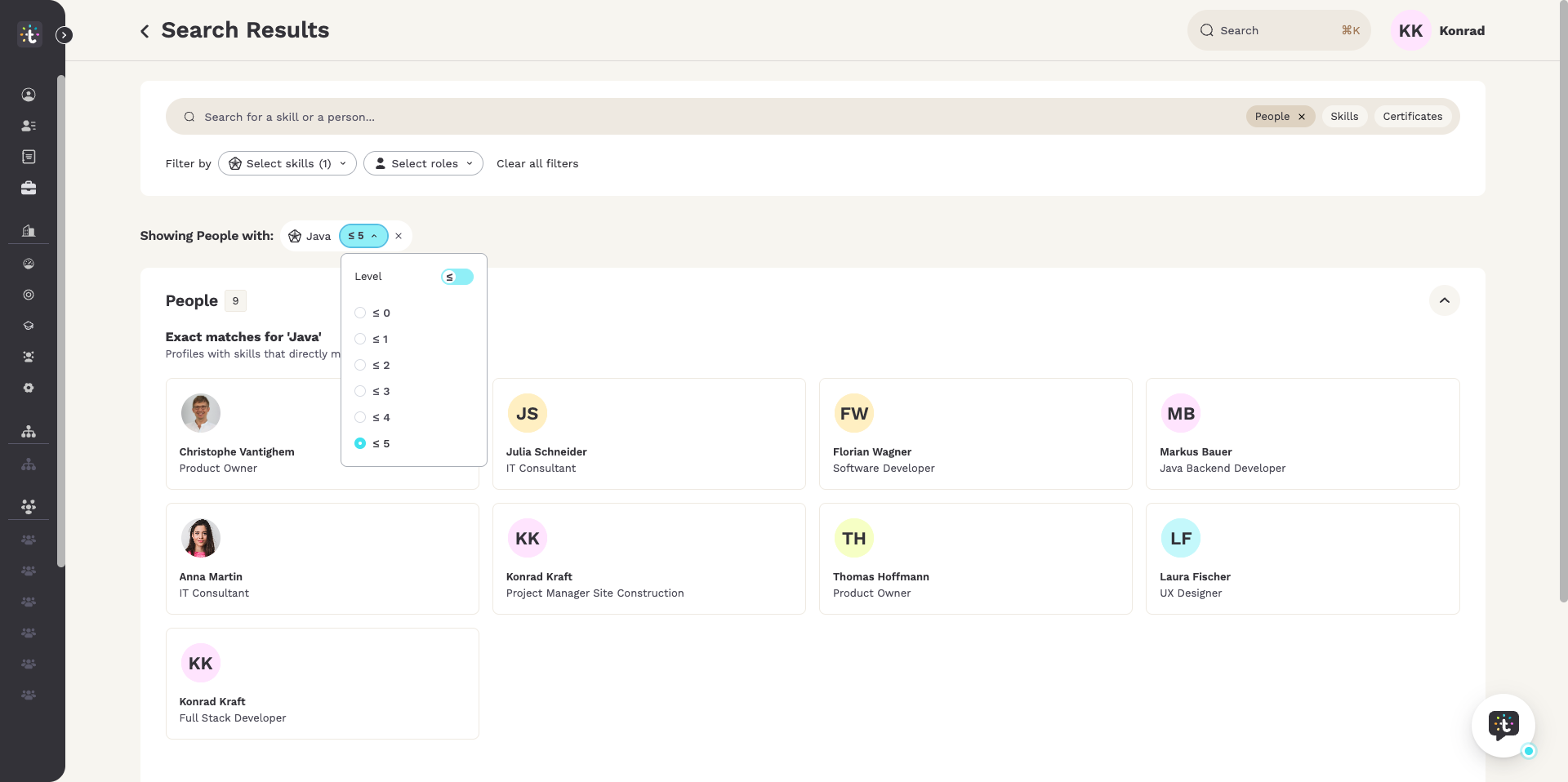
Task: Collapse the ≤ 5 level dropdown chip
Action: [363, 236]
